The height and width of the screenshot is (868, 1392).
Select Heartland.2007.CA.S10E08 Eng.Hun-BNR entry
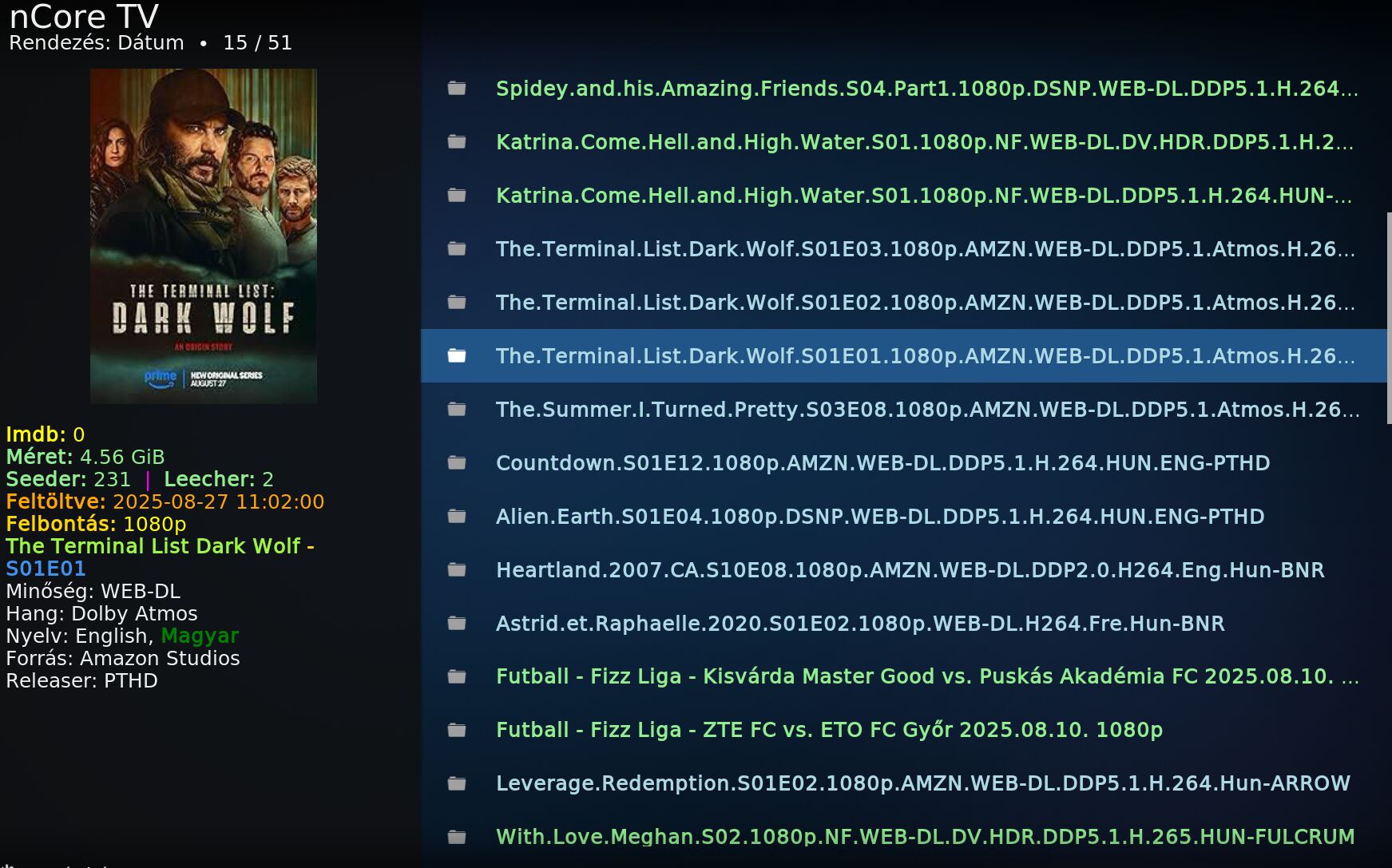point(903,569)
